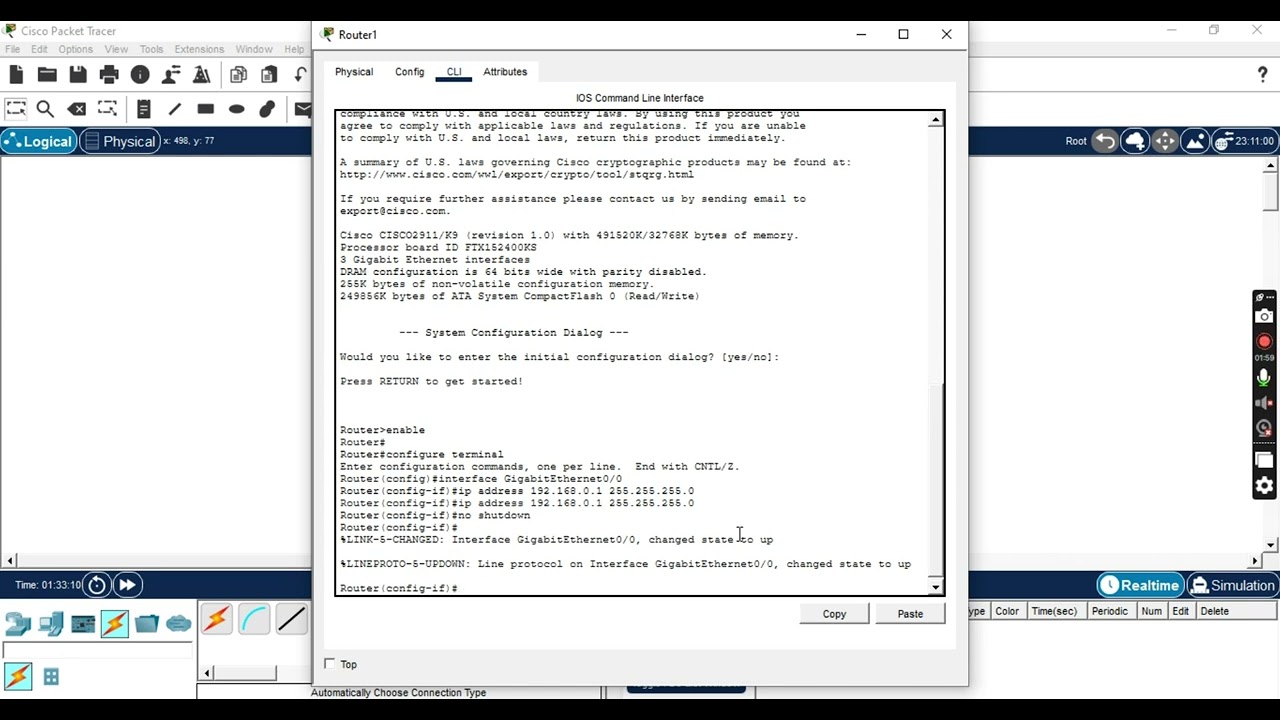Screen dimensions: 1280x720
Task: Choose the Copper Straight-Through cable
Action: [x=291, y=620]
